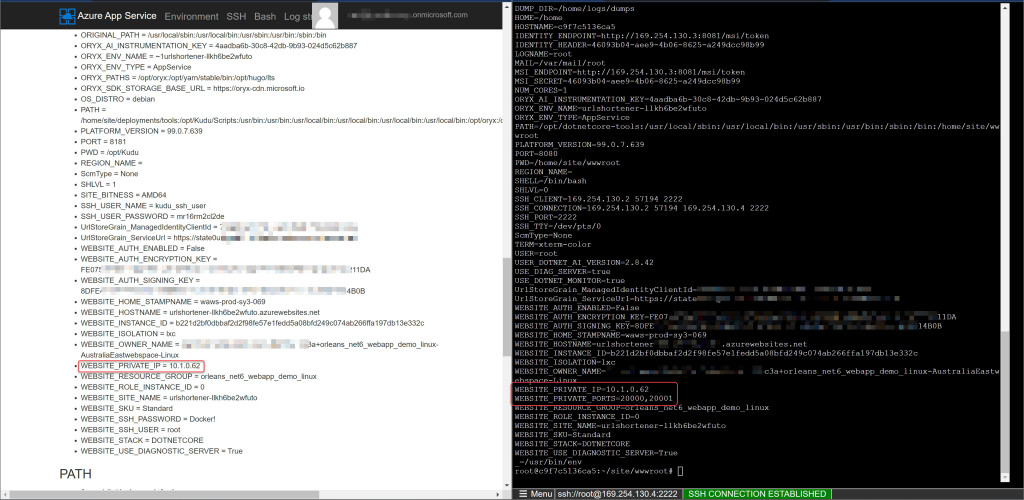1024x500 pixels.
Task: Open the SSH item in Kudu navbar
Action: (236, 16)
